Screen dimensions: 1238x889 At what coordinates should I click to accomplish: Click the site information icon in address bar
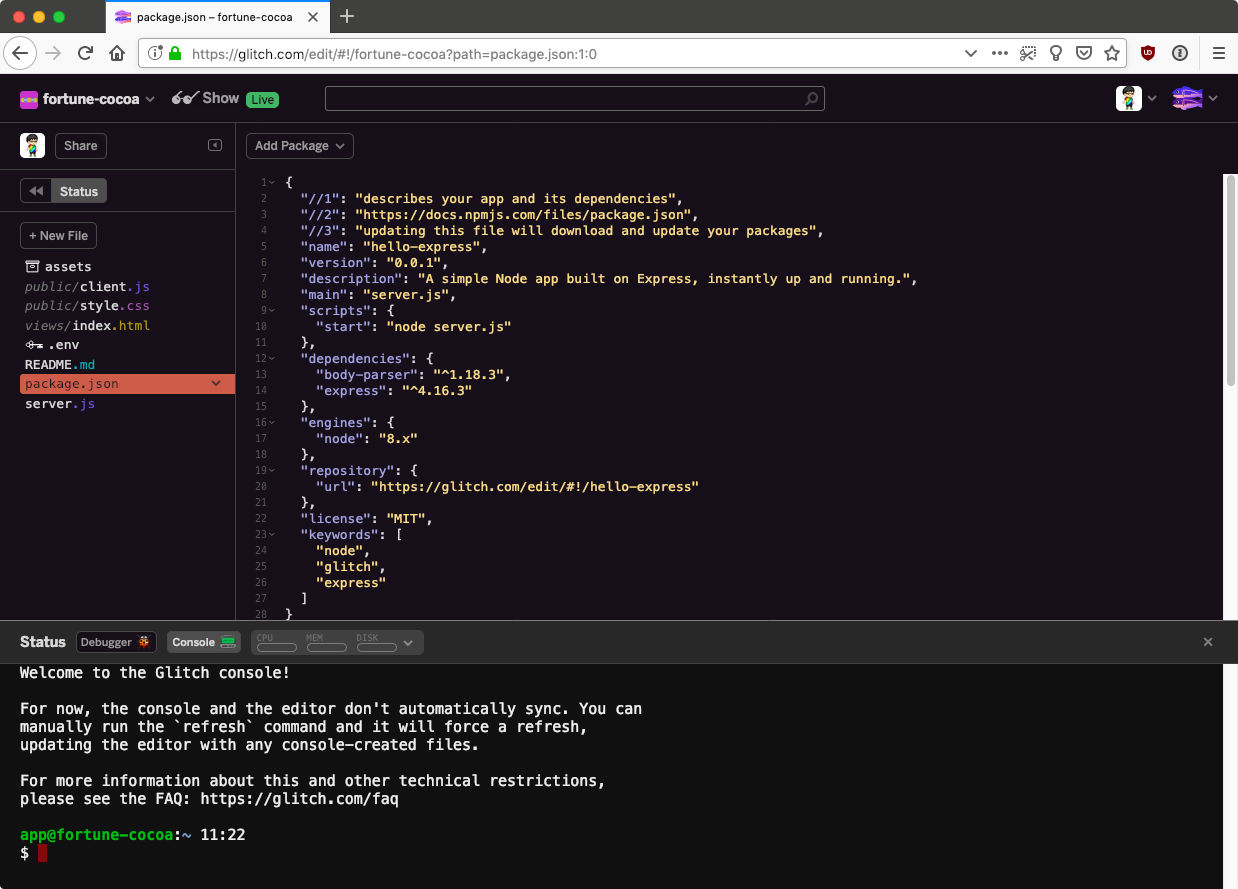155,53
